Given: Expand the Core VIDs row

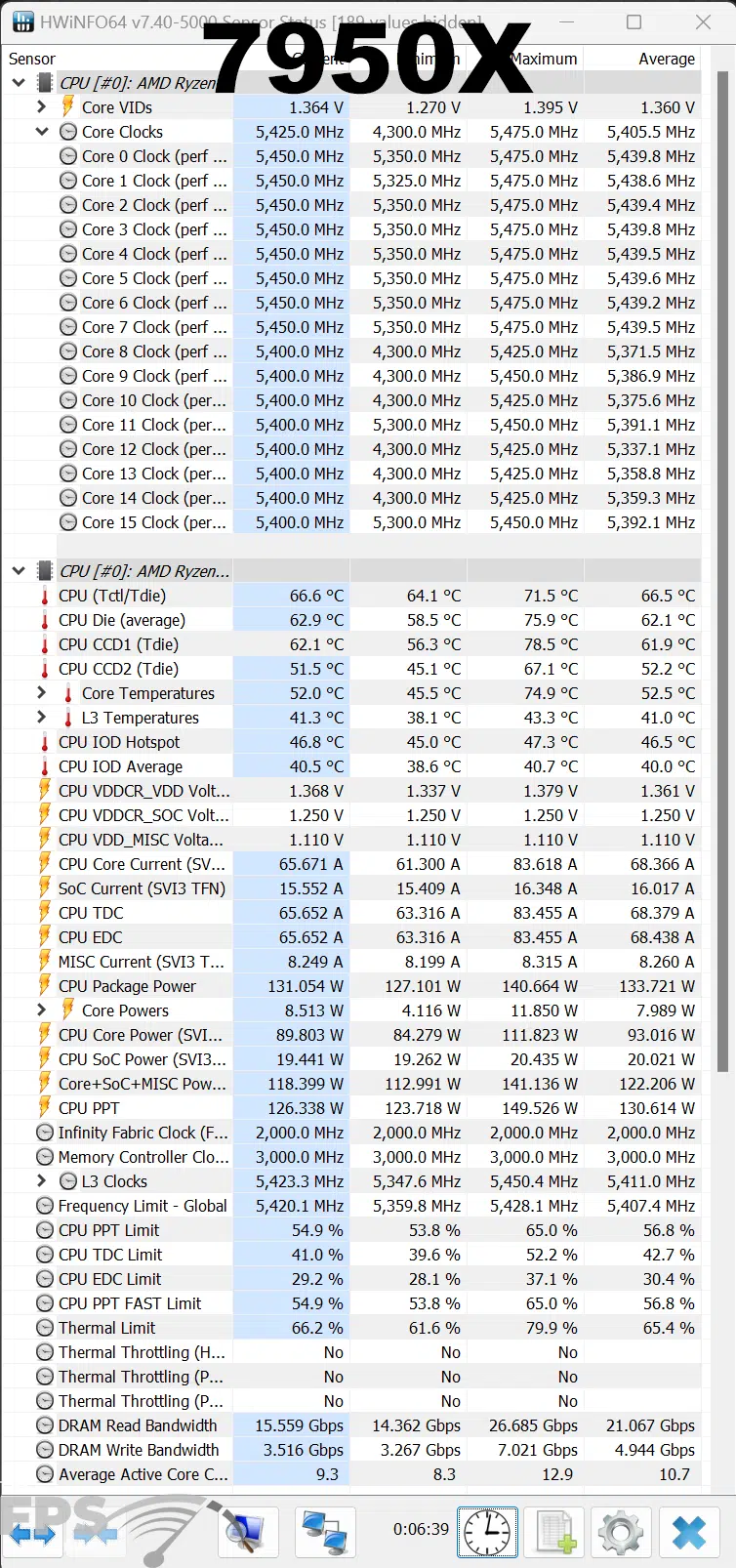Looking at the screenshot, I should click(41, 107).
